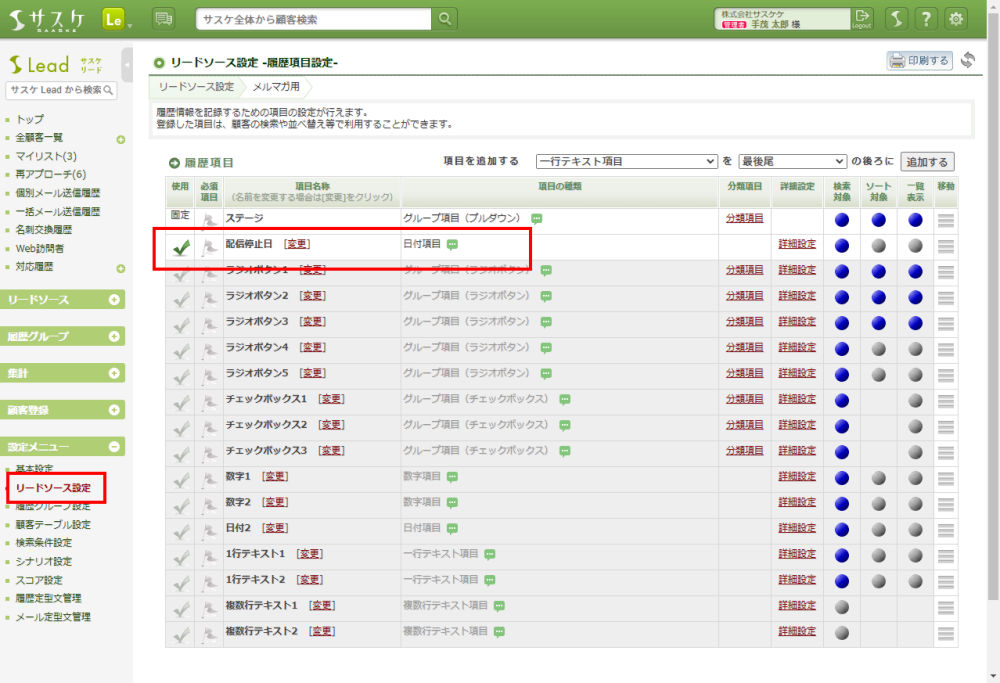
Task: Click the サスケ全体から顧客検索 search field
Action: [x=314, y=19]
